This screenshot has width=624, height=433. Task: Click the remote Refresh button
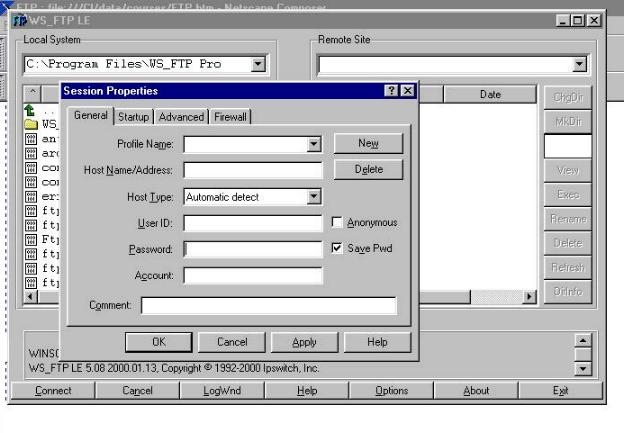pos(568,268)
